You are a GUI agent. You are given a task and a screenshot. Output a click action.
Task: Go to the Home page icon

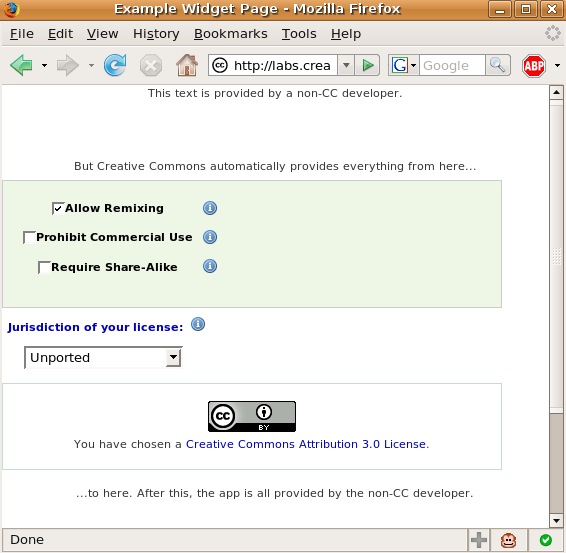[187, 65]
